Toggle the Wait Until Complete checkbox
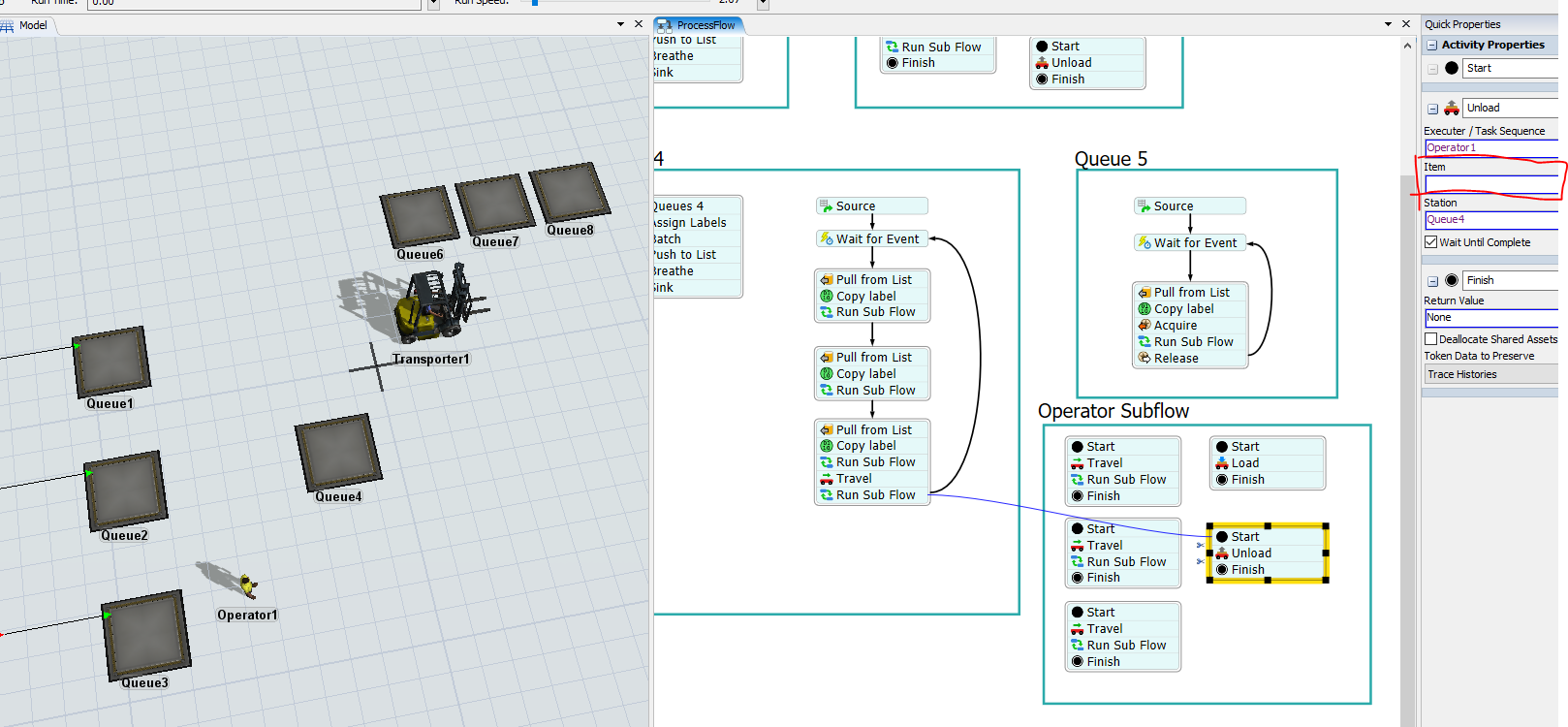 pyautogui.click(x=1431, y=242)
